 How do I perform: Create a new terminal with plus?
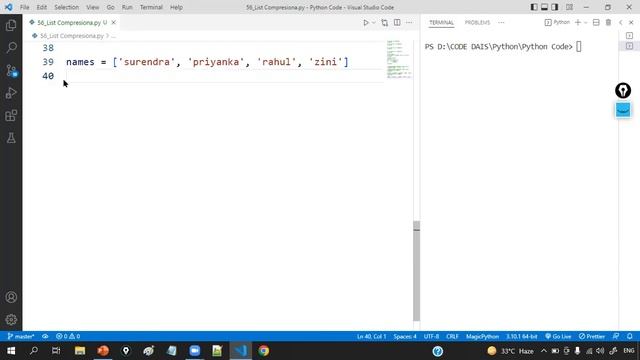coord(578,23)
